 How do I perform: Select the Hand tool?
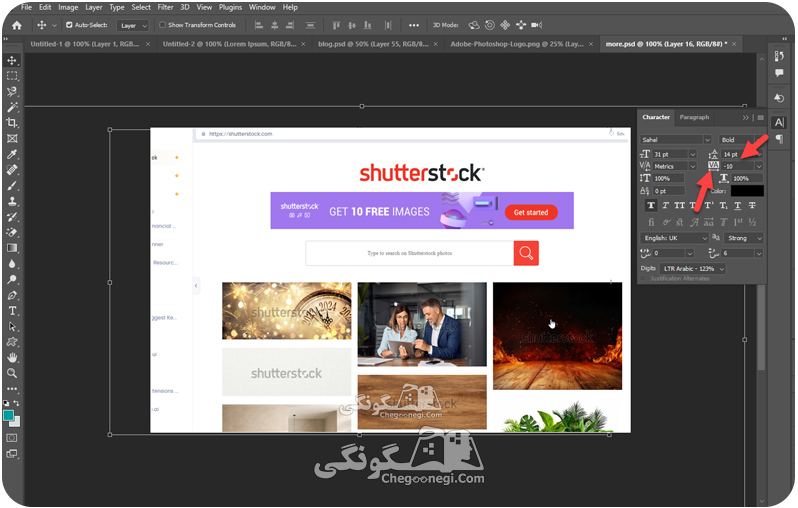click(12, 357)
